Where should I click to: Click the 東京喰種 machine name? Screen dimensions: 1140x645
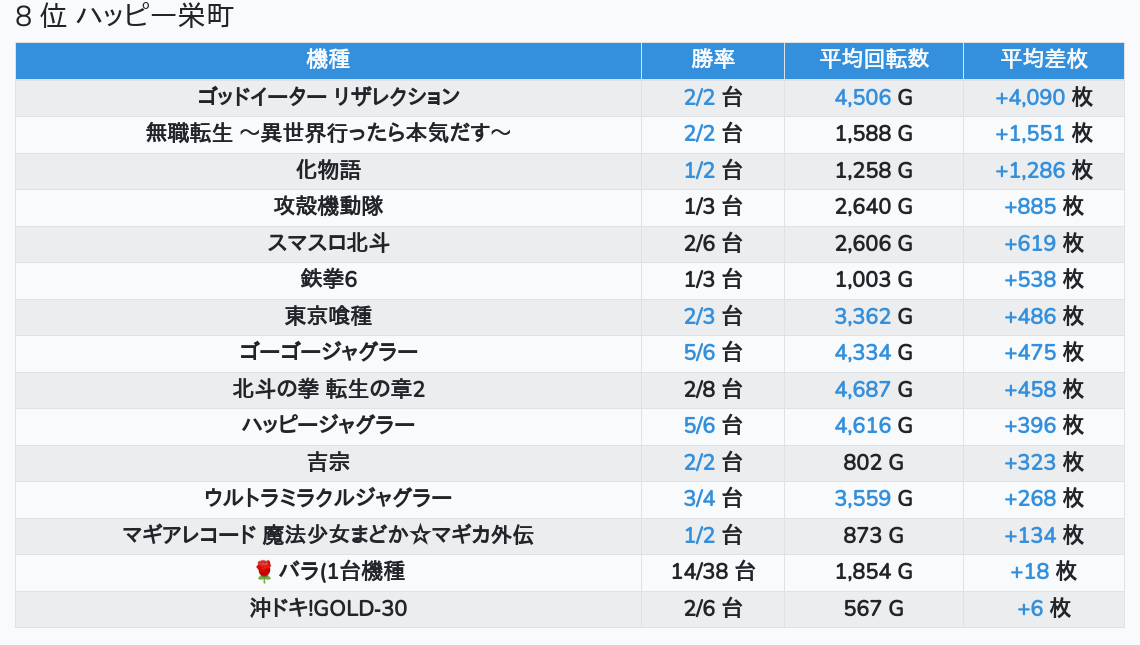[328, 316]
